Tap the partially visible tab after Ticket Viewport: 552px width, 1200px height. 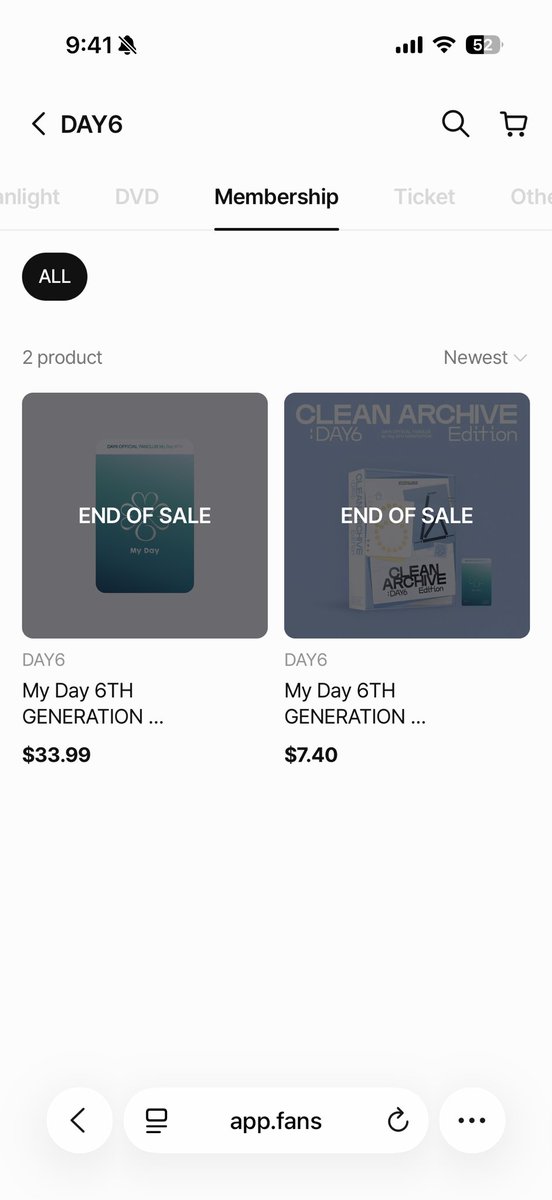point(531,197)
